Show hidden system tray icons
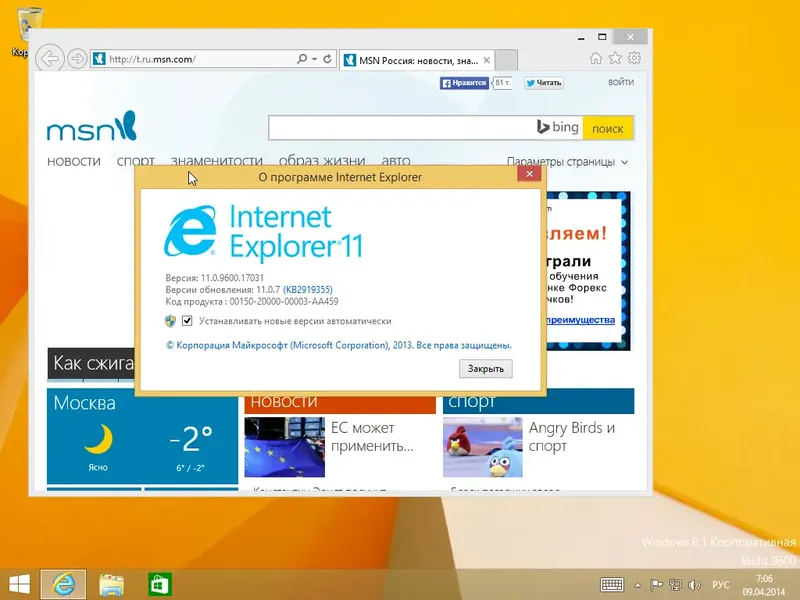The height and width of the screenshot is (600, 800). tap(638, 583)
